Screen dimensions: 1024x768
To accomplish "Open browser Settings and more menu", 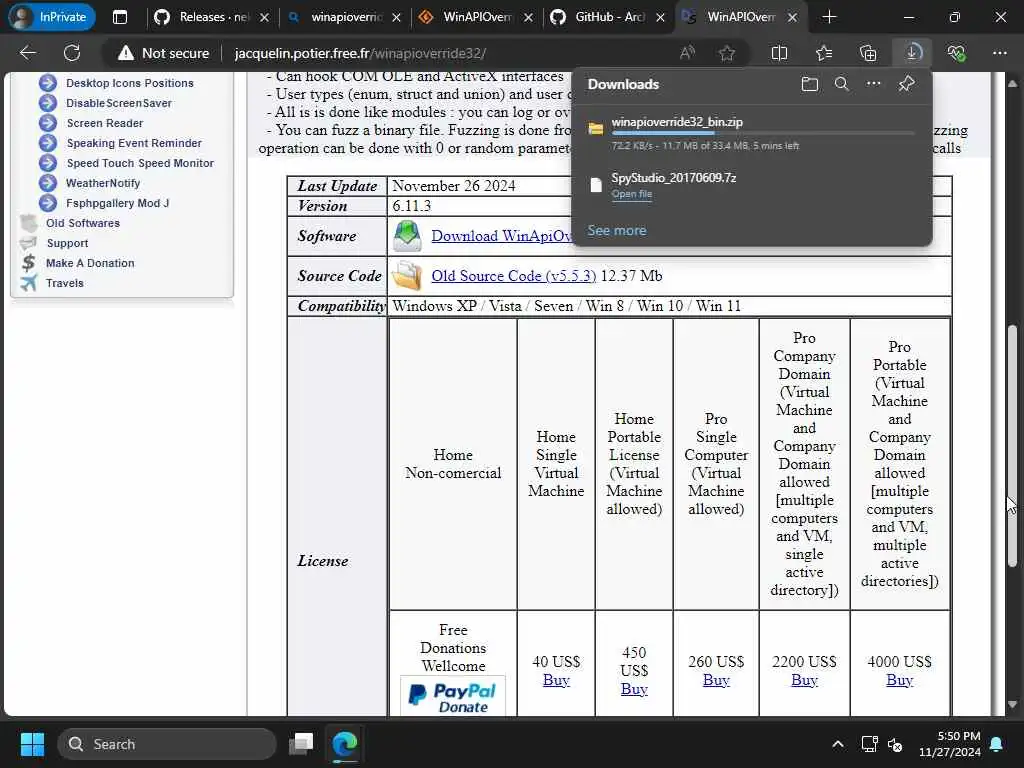I will pyautogui.click(x=1000, y=54).
